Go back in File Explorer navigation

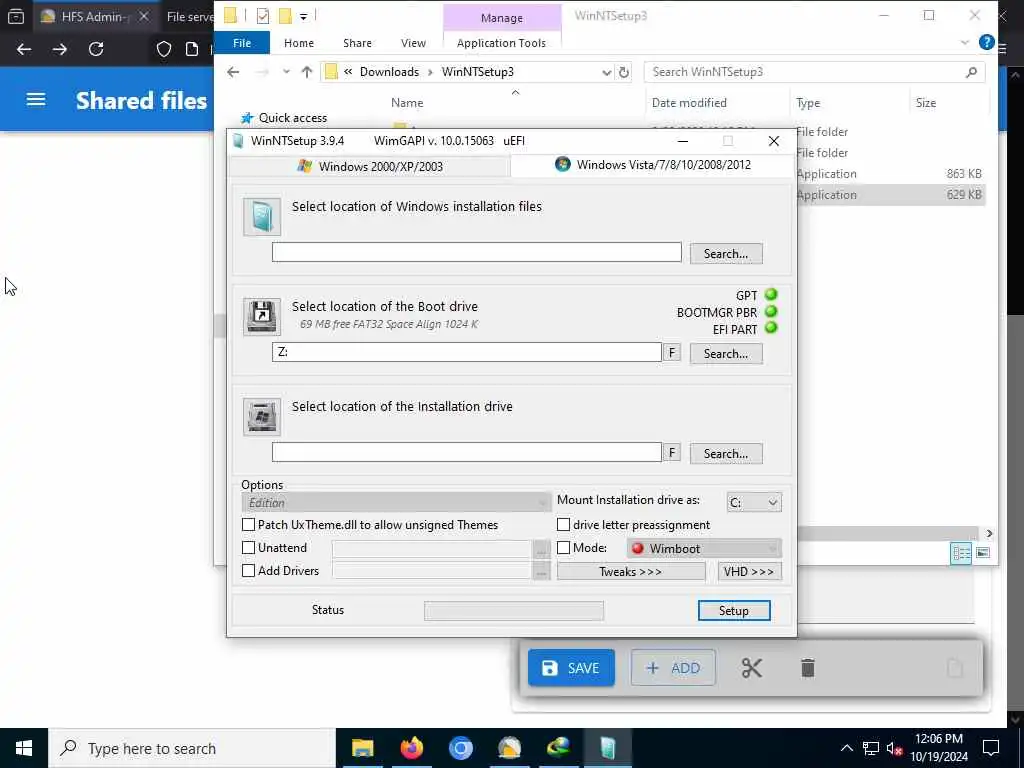233,72
